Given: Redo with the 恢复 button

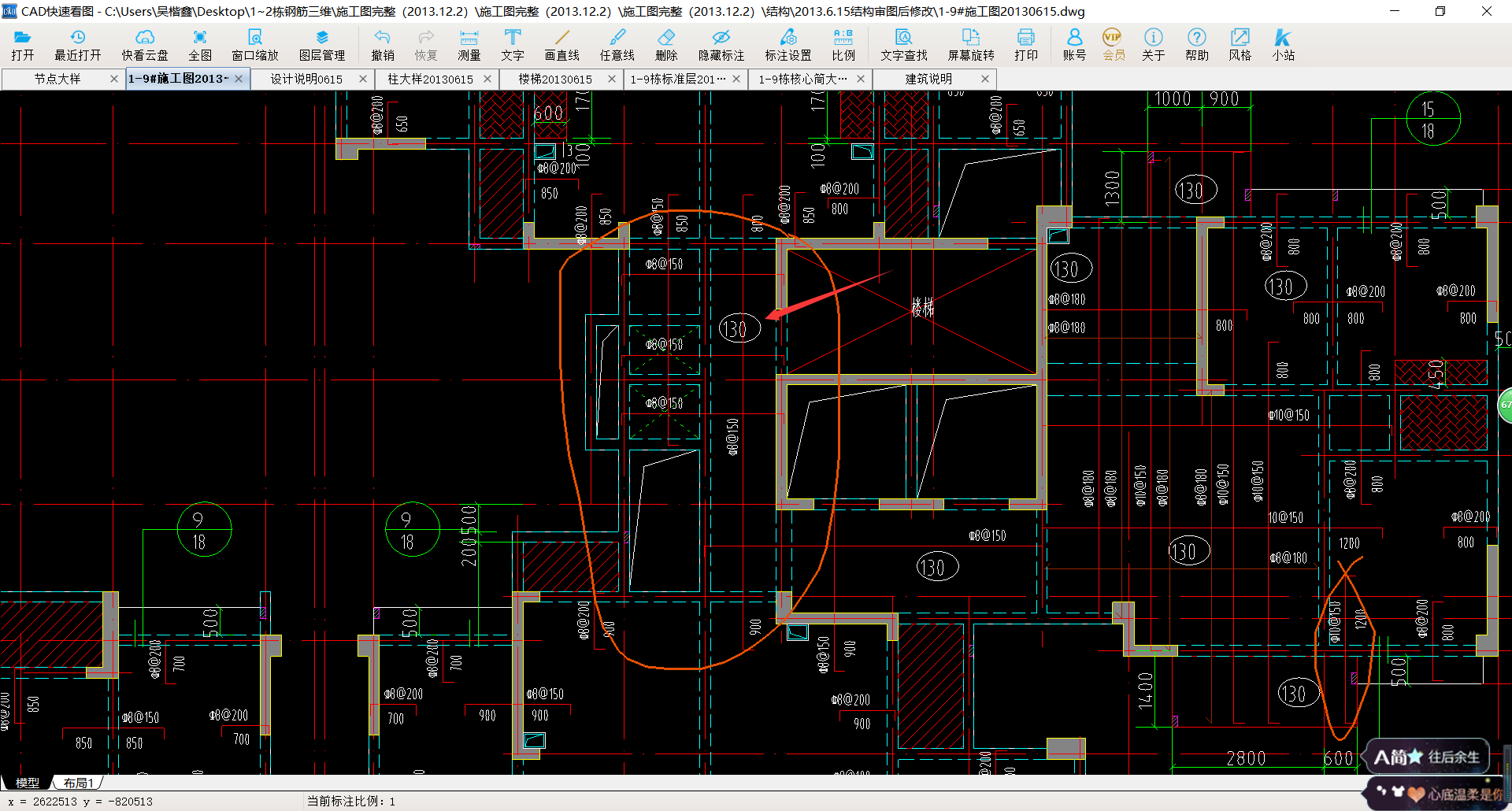Looking at the screenshot, I should tap(426, 45).
